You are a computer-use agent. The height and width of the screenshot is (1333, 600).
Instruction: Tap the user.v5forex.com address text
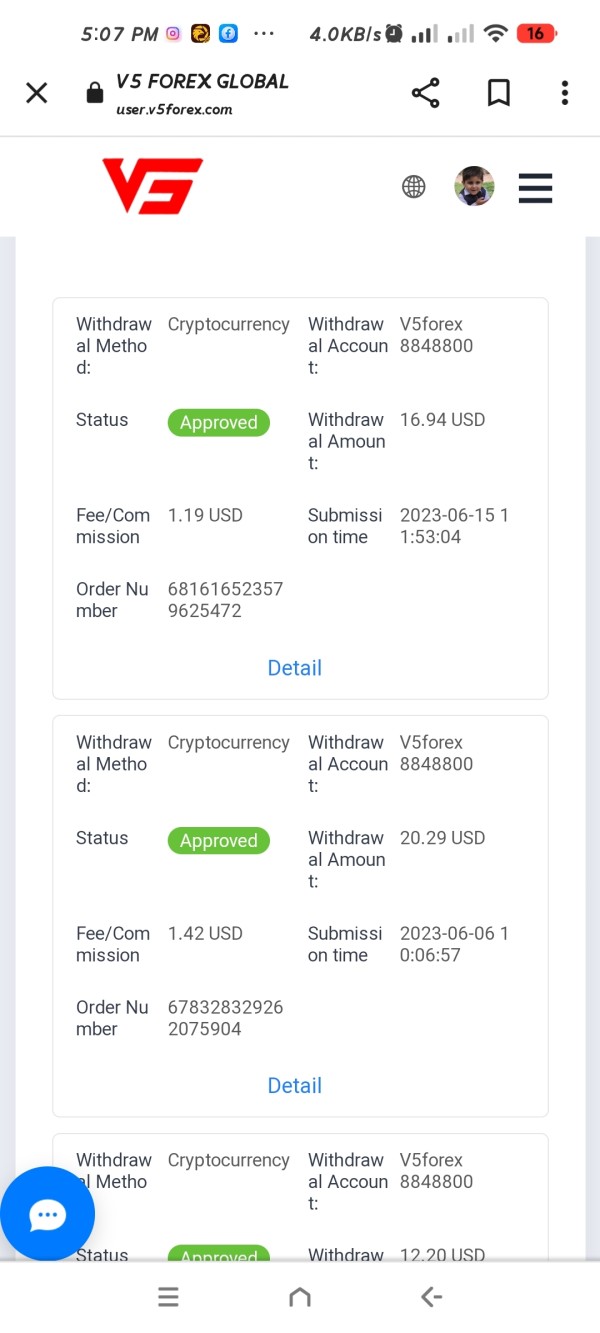174,110
